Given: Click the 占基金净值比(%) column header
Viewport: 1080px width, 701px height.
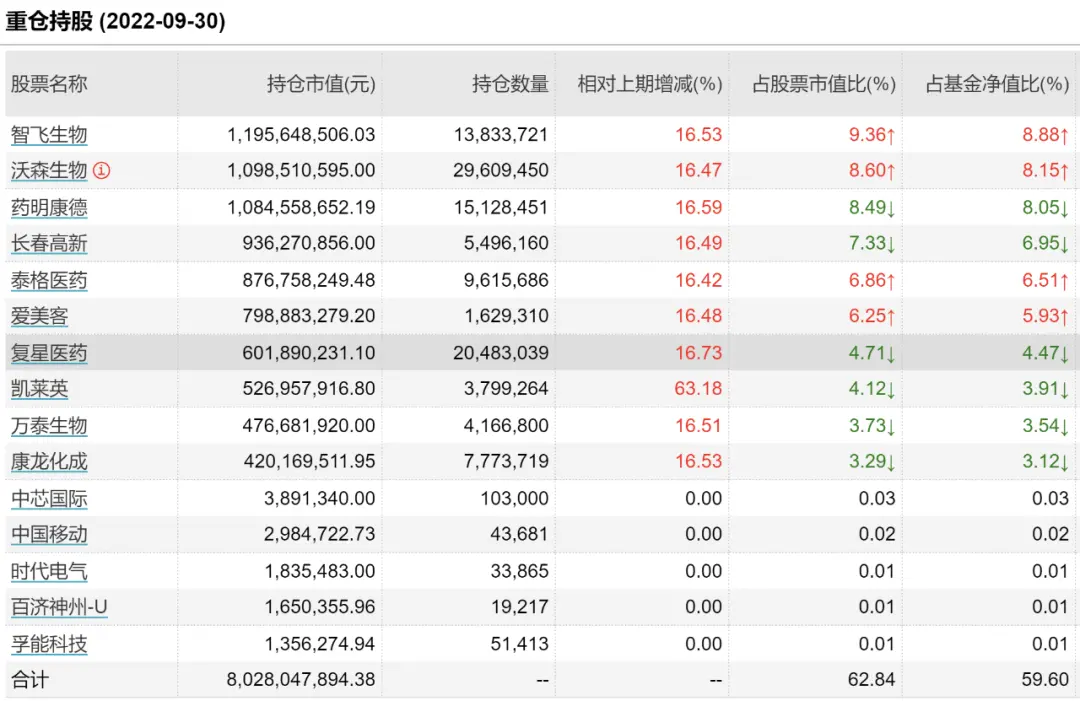Looking at the screenshot, I should 997,84.
